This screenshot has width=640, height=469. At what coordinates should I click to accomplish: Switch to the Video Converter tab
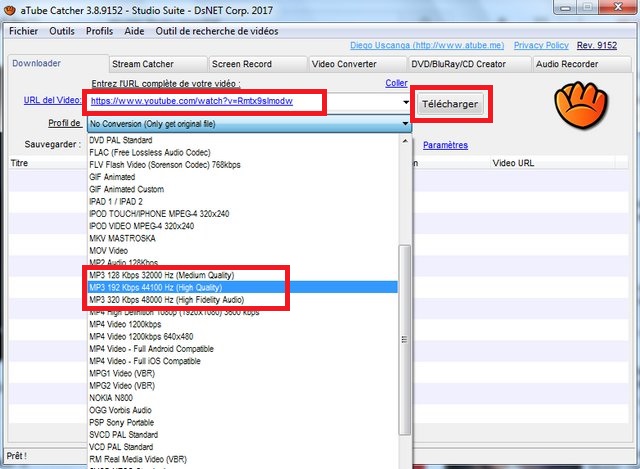pos(357,64)
